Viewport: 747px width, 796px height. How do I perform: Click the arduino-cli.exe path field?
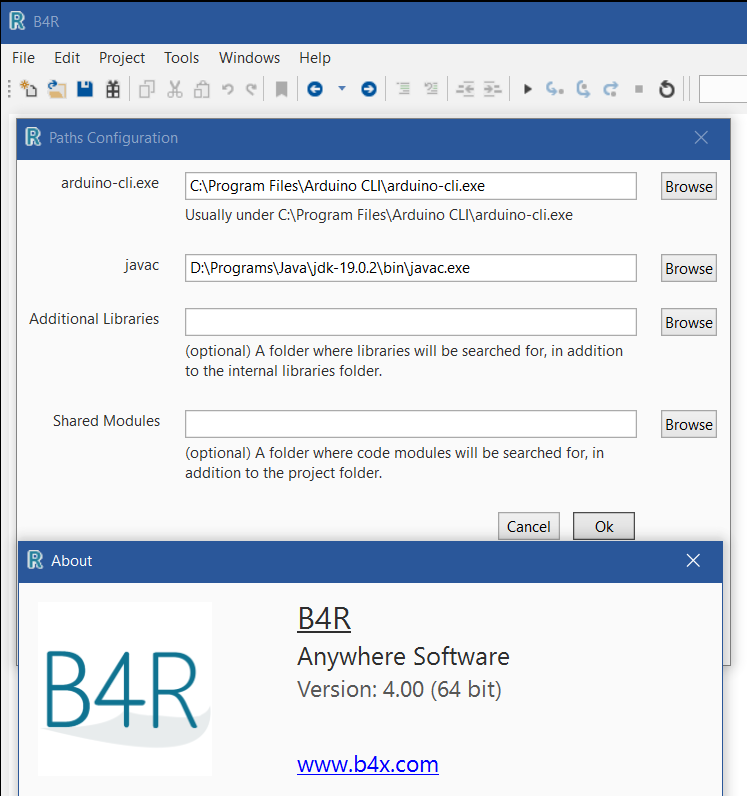410,186
